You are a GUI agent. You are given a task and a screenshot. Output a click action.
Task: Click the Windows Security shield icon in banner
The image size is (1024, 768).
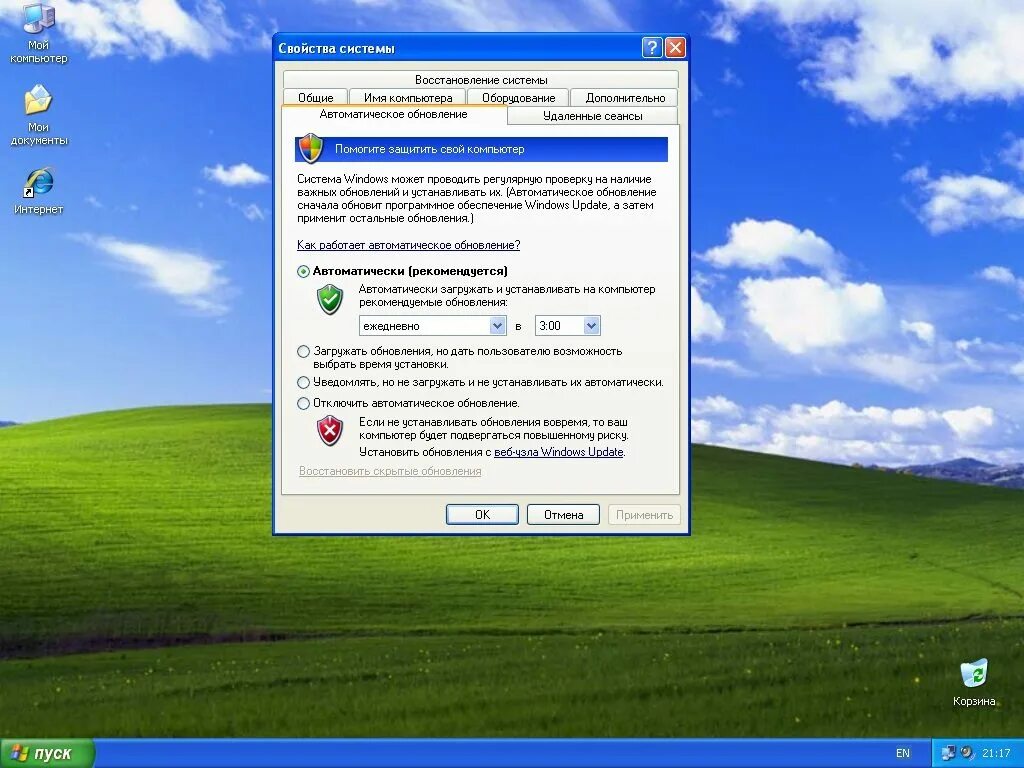point(310,148)
